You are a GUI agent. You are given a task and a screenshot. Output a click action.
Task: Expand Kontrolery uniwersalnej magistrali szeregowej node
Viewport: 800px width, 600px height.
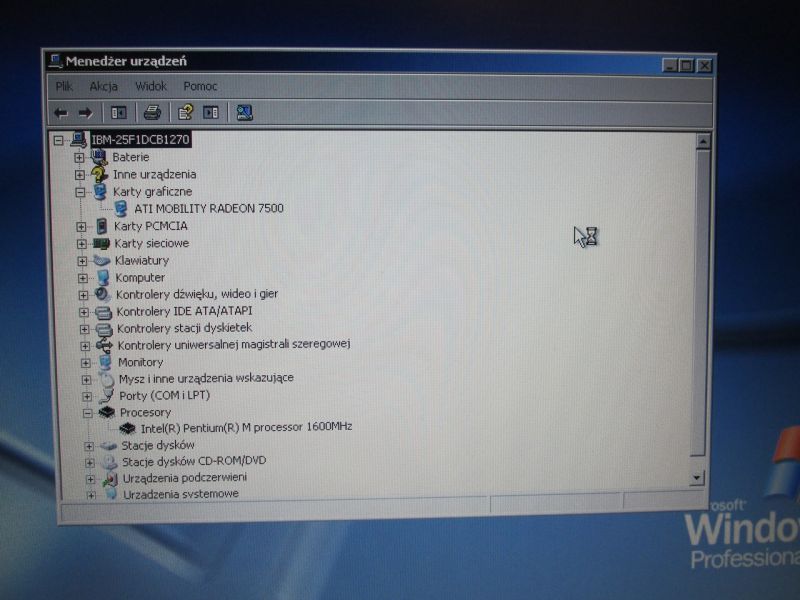(x=85, y=346)
